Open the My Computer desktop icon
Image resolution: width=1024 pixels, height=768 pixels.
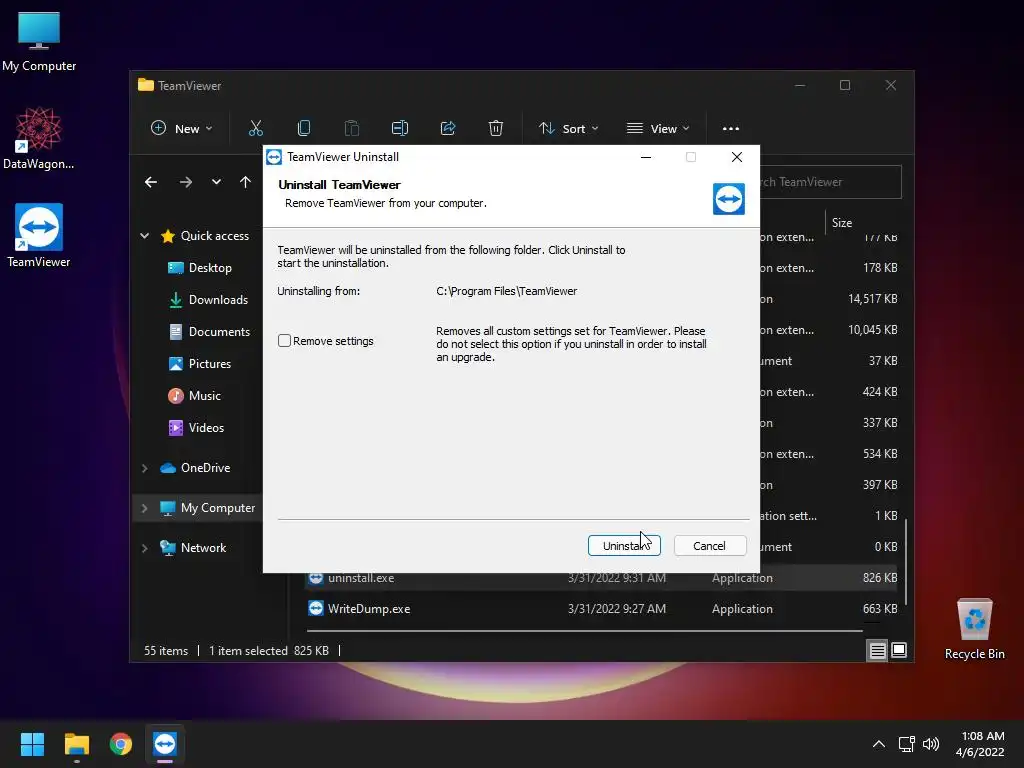click(39, 40)
